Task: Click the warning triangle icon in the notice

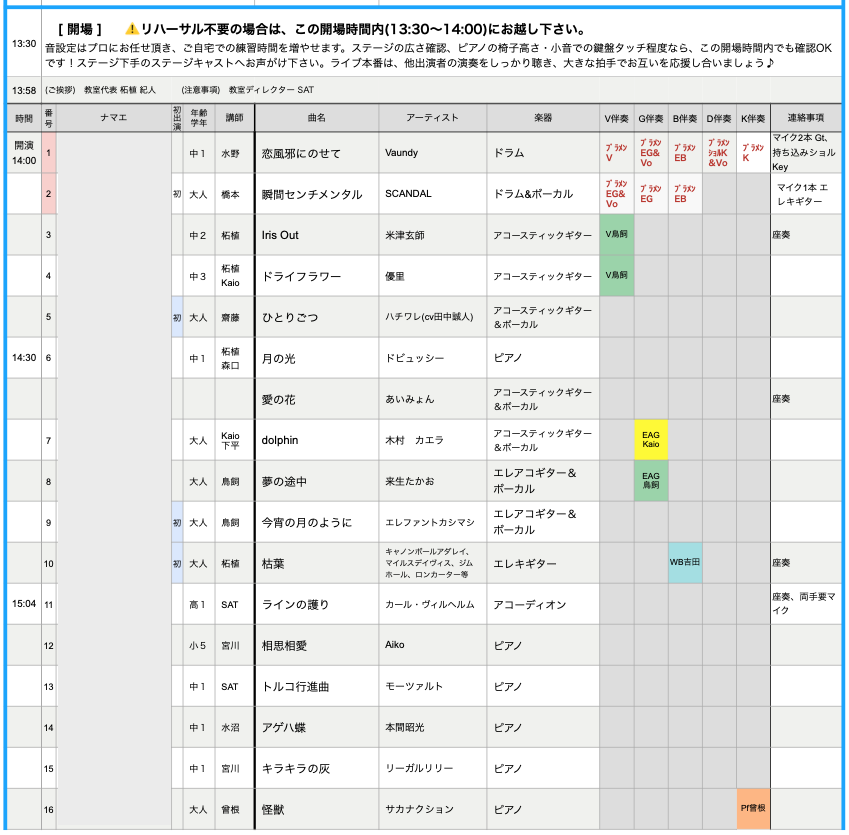Action: coord(131,29)
